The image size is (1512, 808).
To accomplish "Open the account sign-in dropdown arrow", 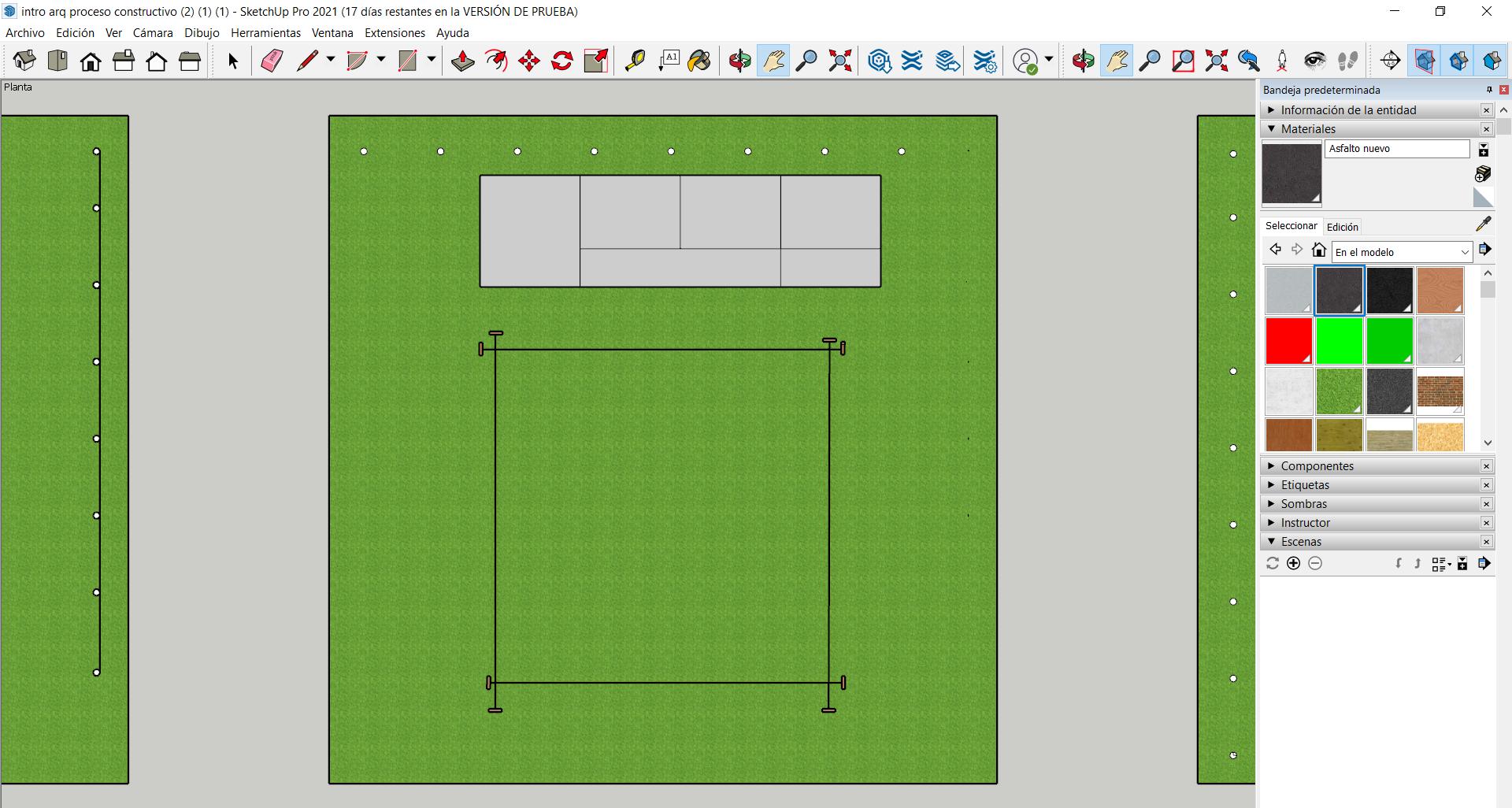I will [x=1049, y=60].
